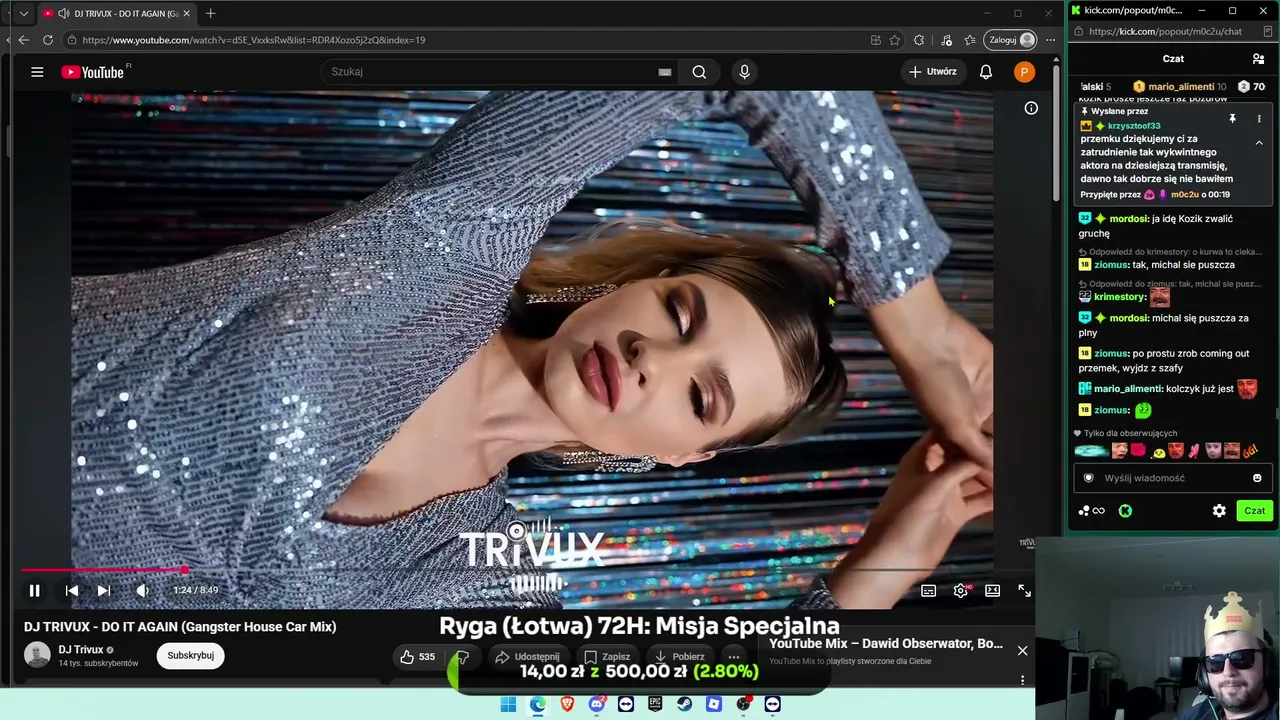Click the Utwórz create button

click(932, 72)
